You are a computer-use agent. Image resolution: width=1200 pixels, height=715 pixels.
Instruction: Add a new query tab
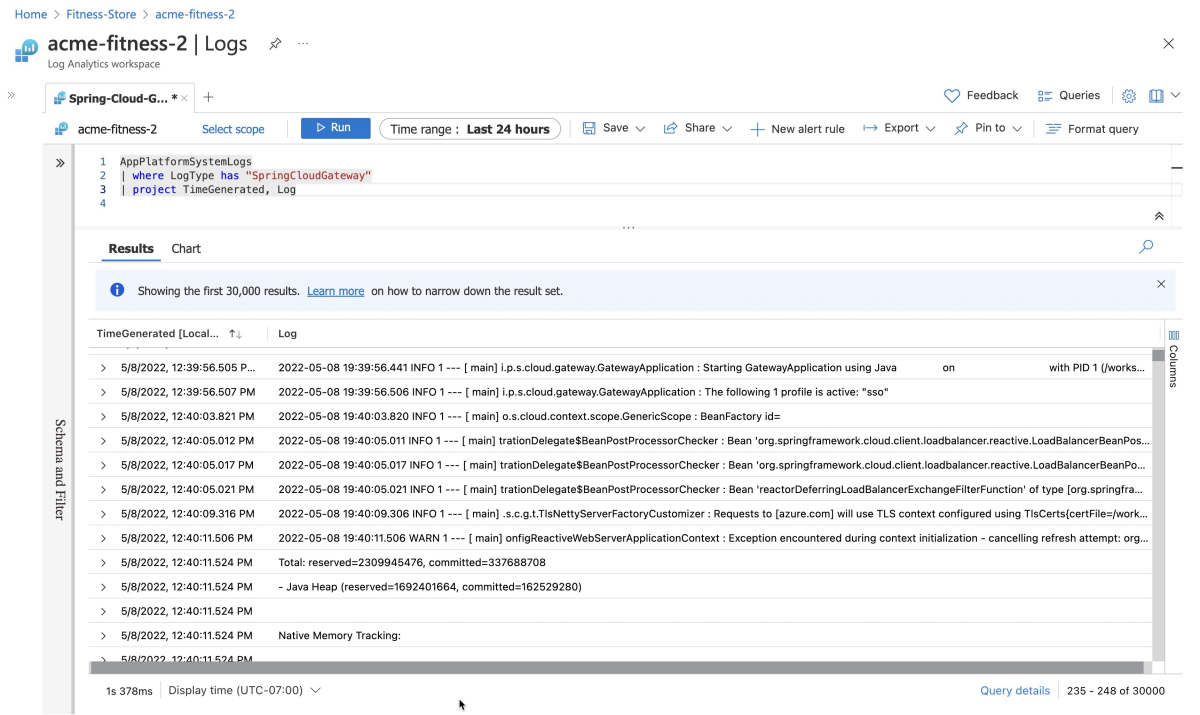coord(208,97)
